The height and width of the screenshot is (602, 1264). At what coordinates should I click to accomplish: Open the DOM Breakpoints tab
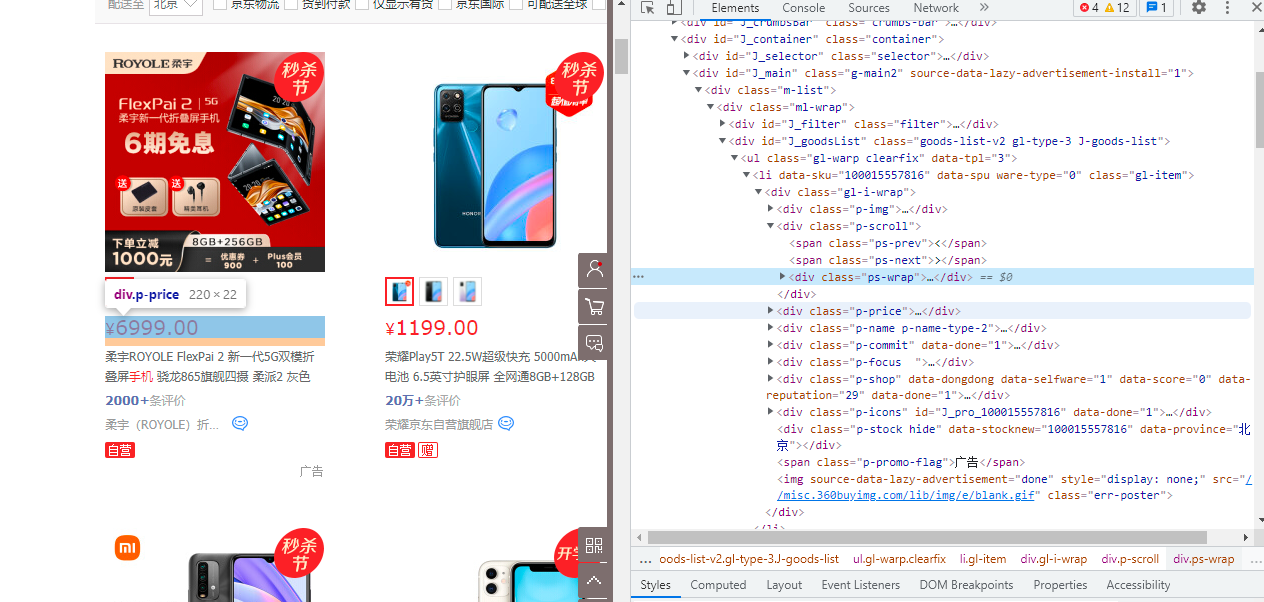pyautogui.click(x=966, y=585)
